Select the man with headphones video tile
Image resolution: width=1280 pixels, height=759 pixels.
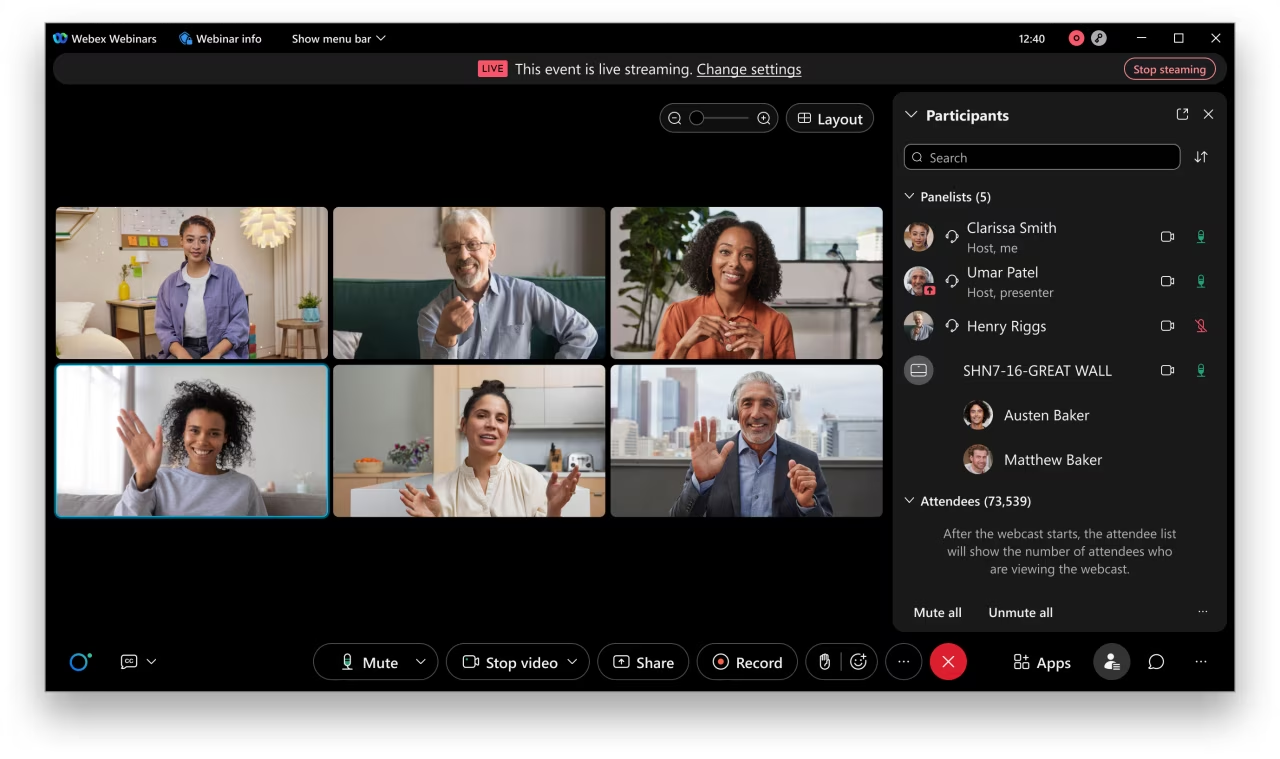(747, 441)
